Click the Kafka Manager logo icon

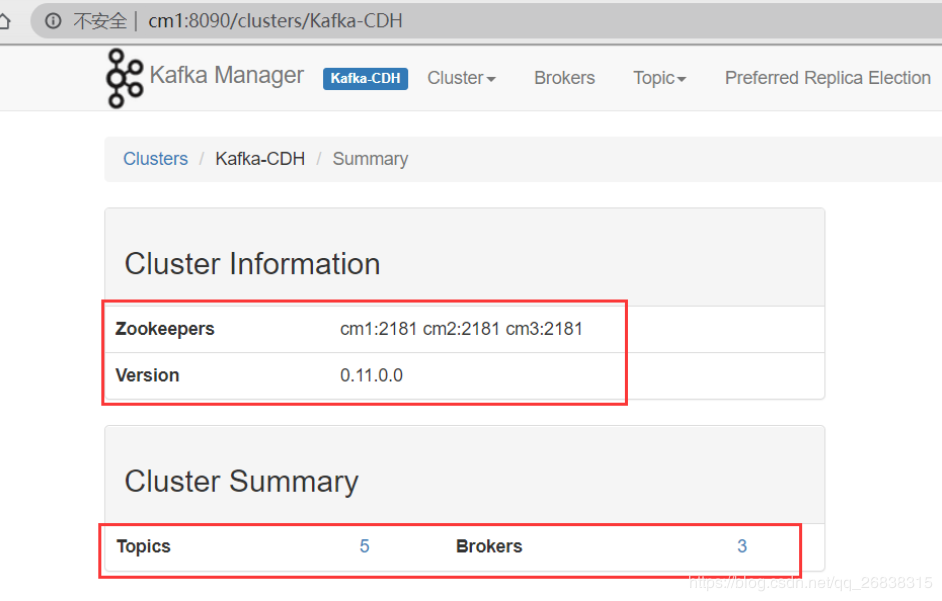(x=124, y=78)
